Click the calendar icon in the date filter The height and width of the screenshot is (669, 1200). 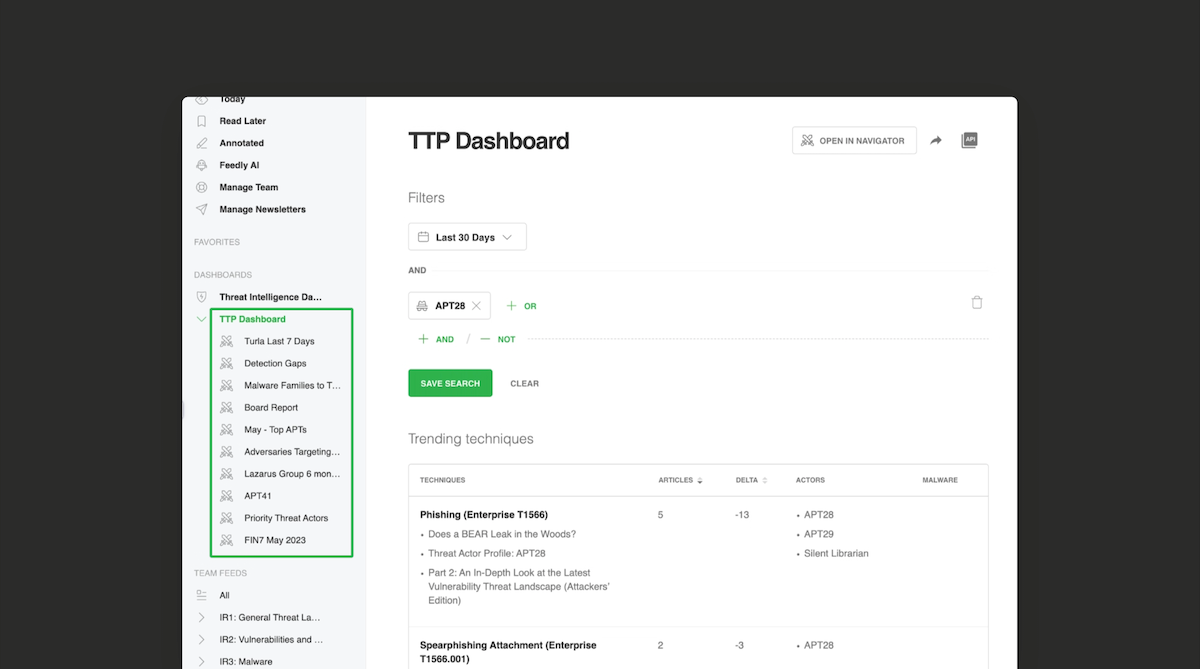[423, 236]
